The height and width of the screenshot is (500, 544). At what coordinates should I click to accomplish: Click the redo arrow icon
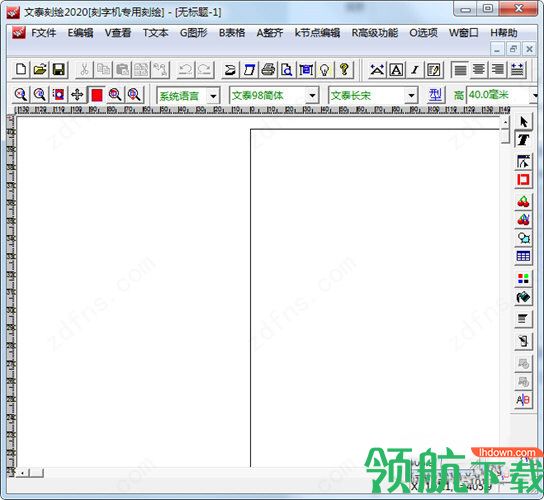[204, 69]
